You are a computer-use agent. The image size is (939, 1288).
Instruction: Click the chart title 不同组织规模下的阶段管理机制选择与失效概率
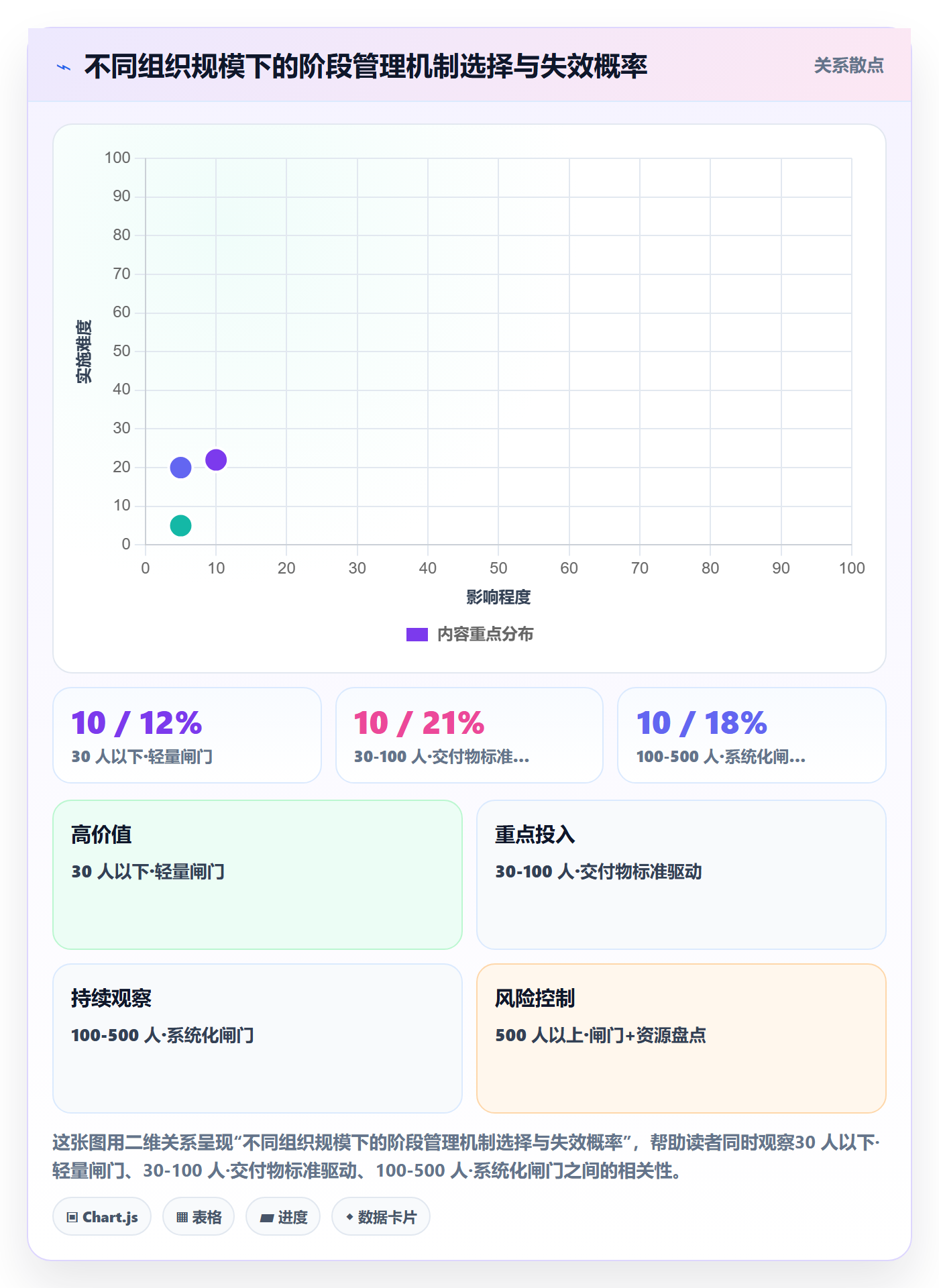pos(366,66)
